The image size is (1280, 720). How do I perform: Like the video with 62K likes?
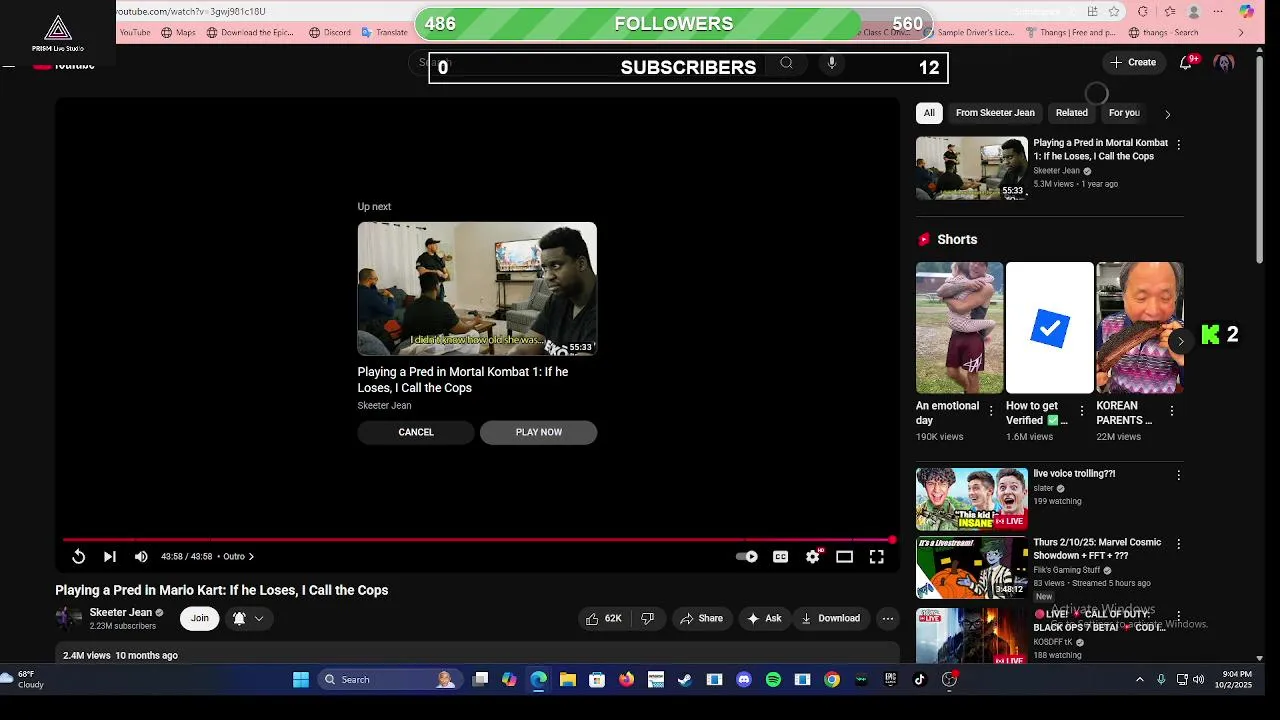[602, 619]
